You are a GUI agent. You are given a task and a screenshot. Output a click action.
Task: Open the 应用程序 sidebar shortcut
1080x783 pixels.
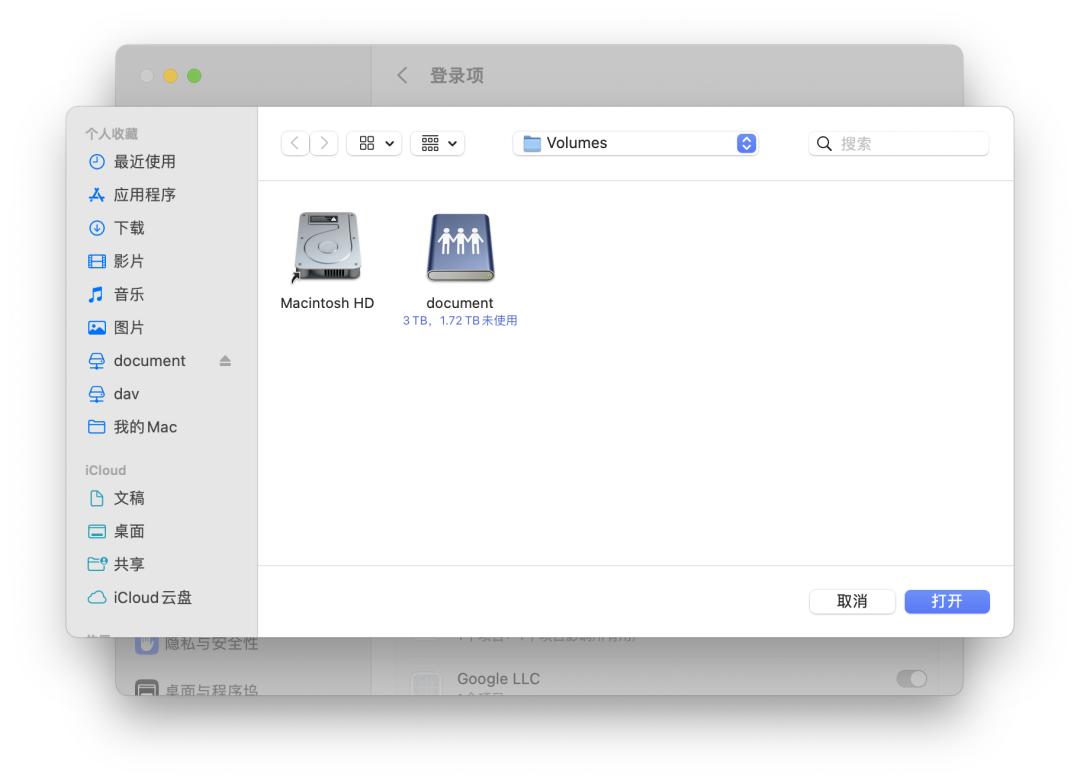click(x=132, y=194)
